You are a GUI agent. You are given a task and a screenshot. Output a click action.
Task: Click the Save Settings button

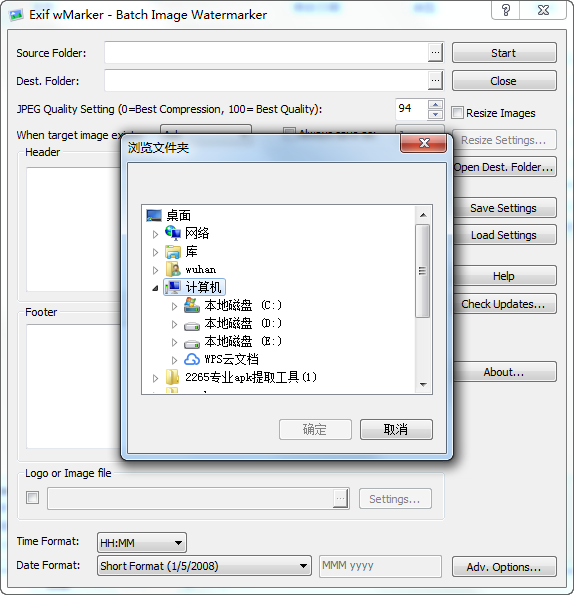coord(503,208)
